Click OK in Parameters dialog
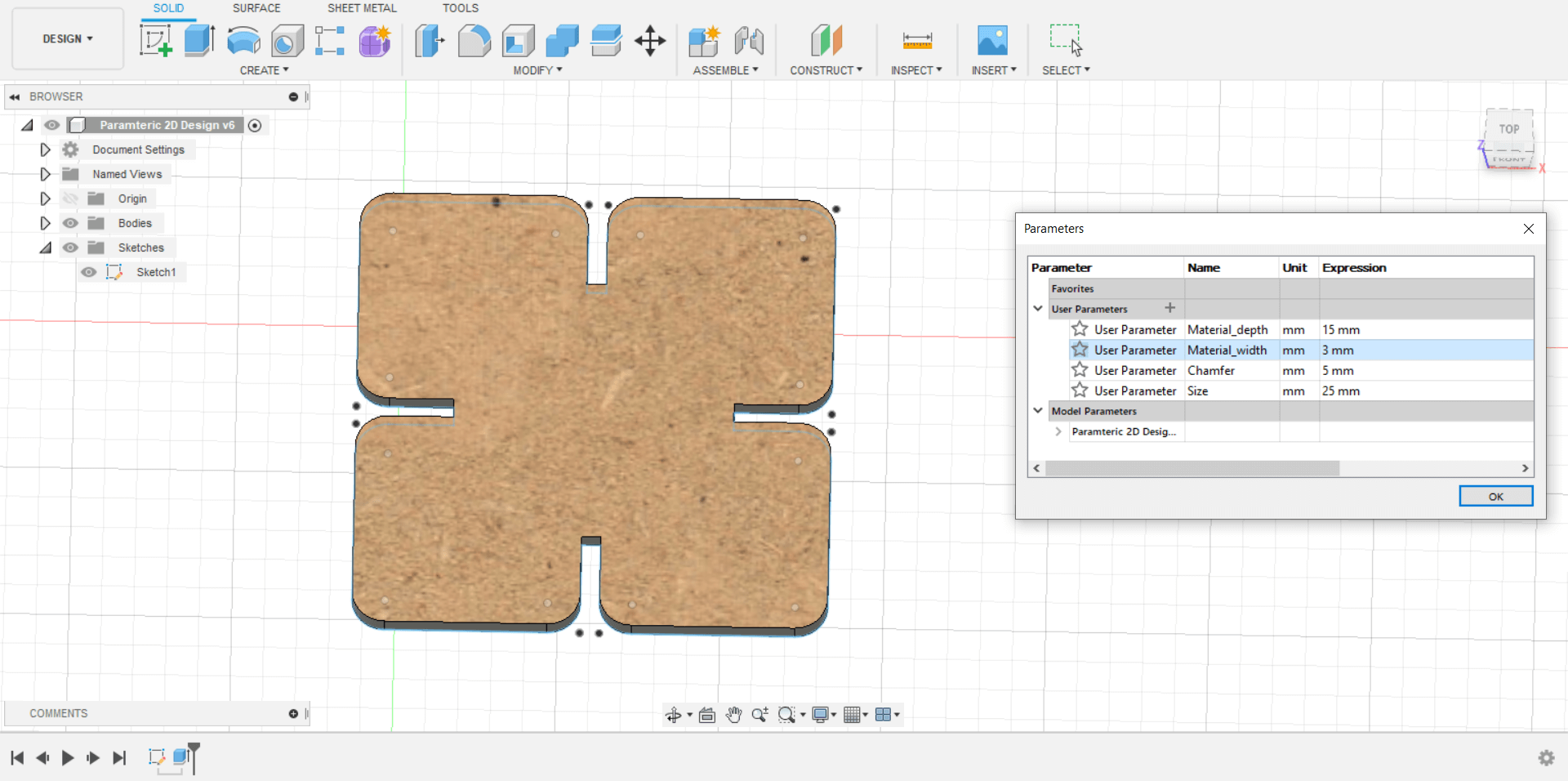1568x781 pixels. 1495,496
